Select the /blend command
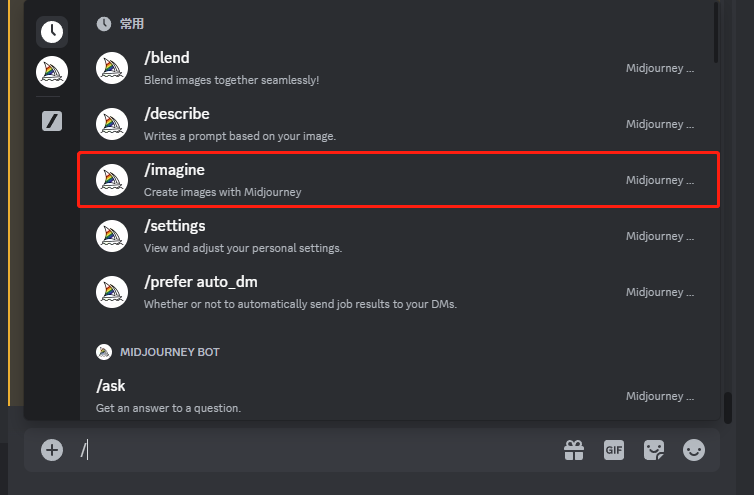This screenshot has height=495, width=754. click(399, 68)
